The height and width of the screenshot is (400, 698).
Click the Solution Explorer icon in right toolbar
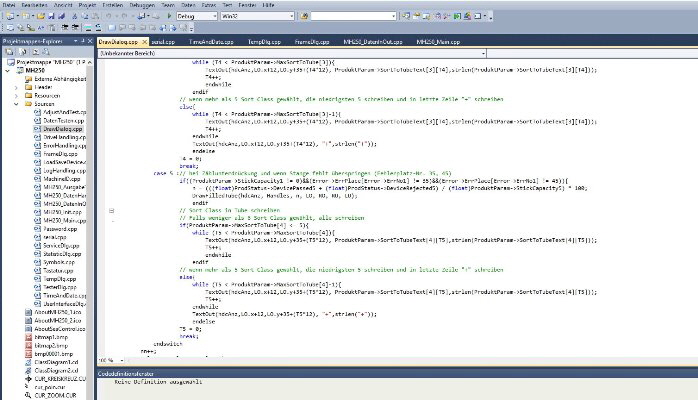[x=406, y=16]
